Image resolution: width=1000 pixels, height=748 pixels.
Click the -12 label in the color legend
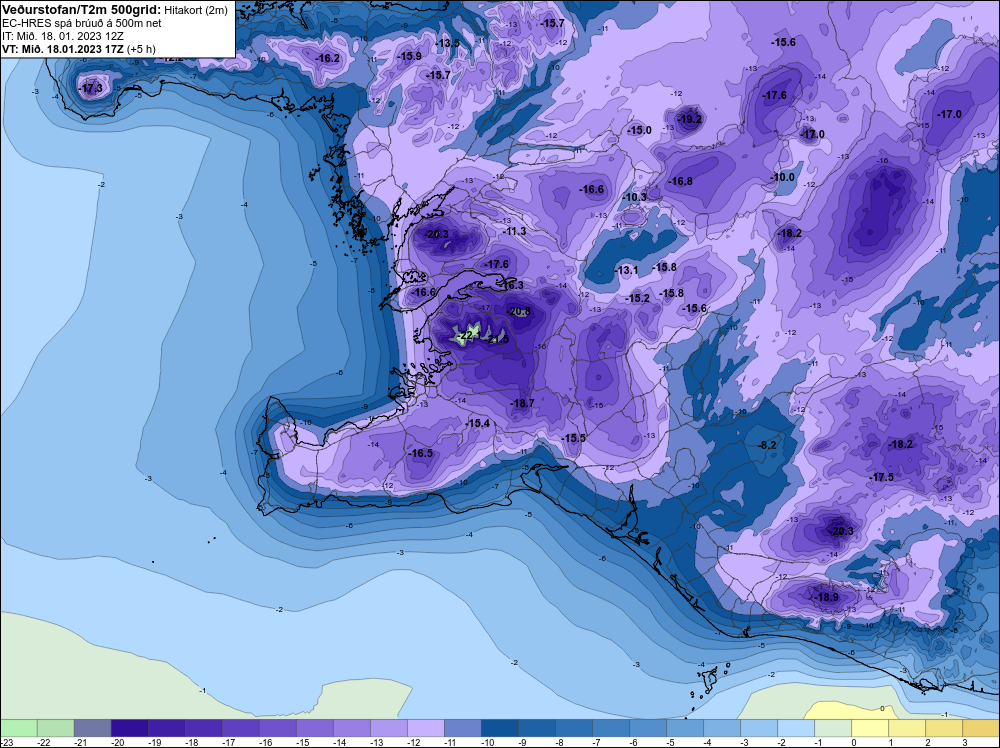413,742
